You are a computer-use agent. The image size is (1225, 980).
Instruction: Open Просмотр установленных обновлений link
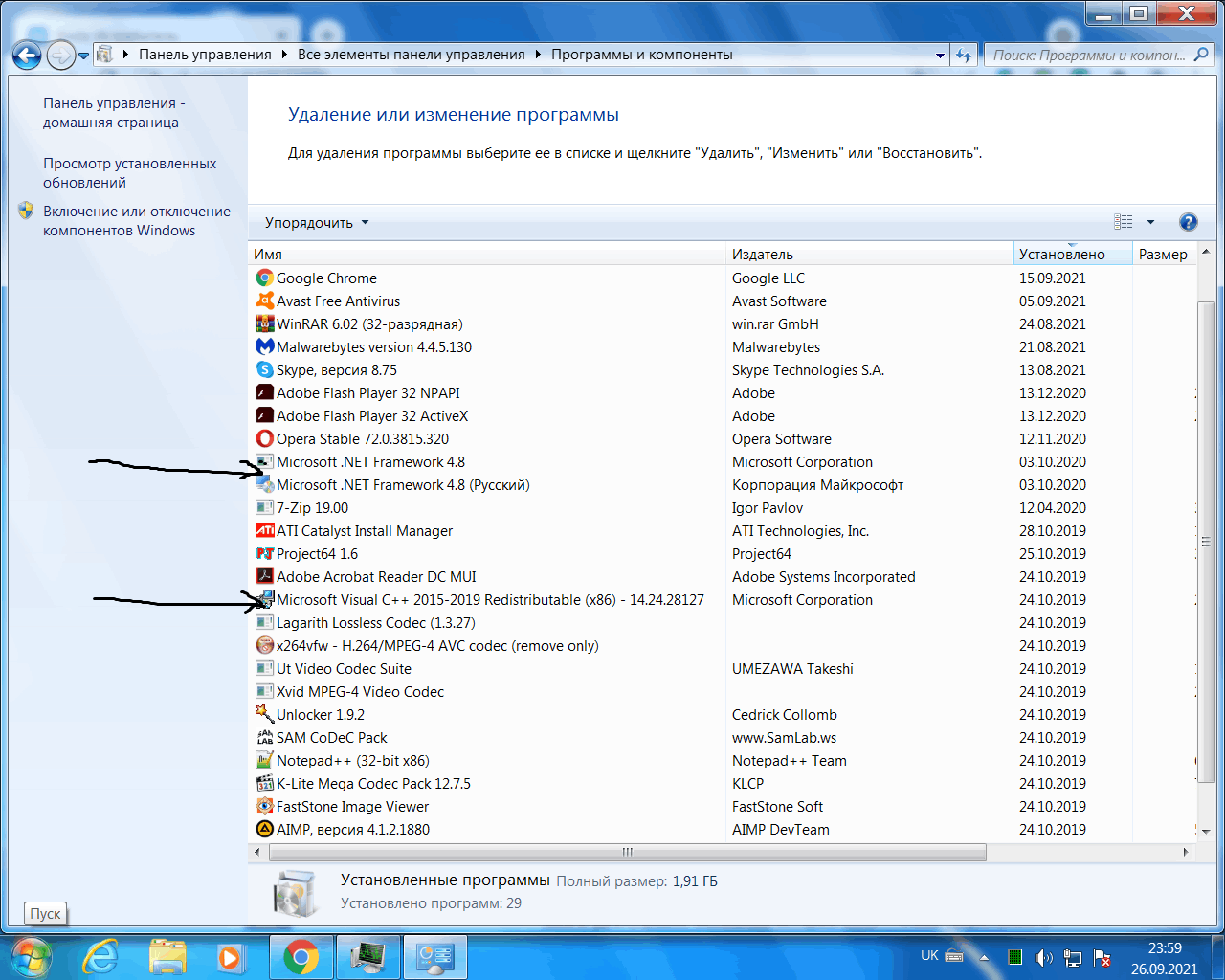[x=129, y=173]
